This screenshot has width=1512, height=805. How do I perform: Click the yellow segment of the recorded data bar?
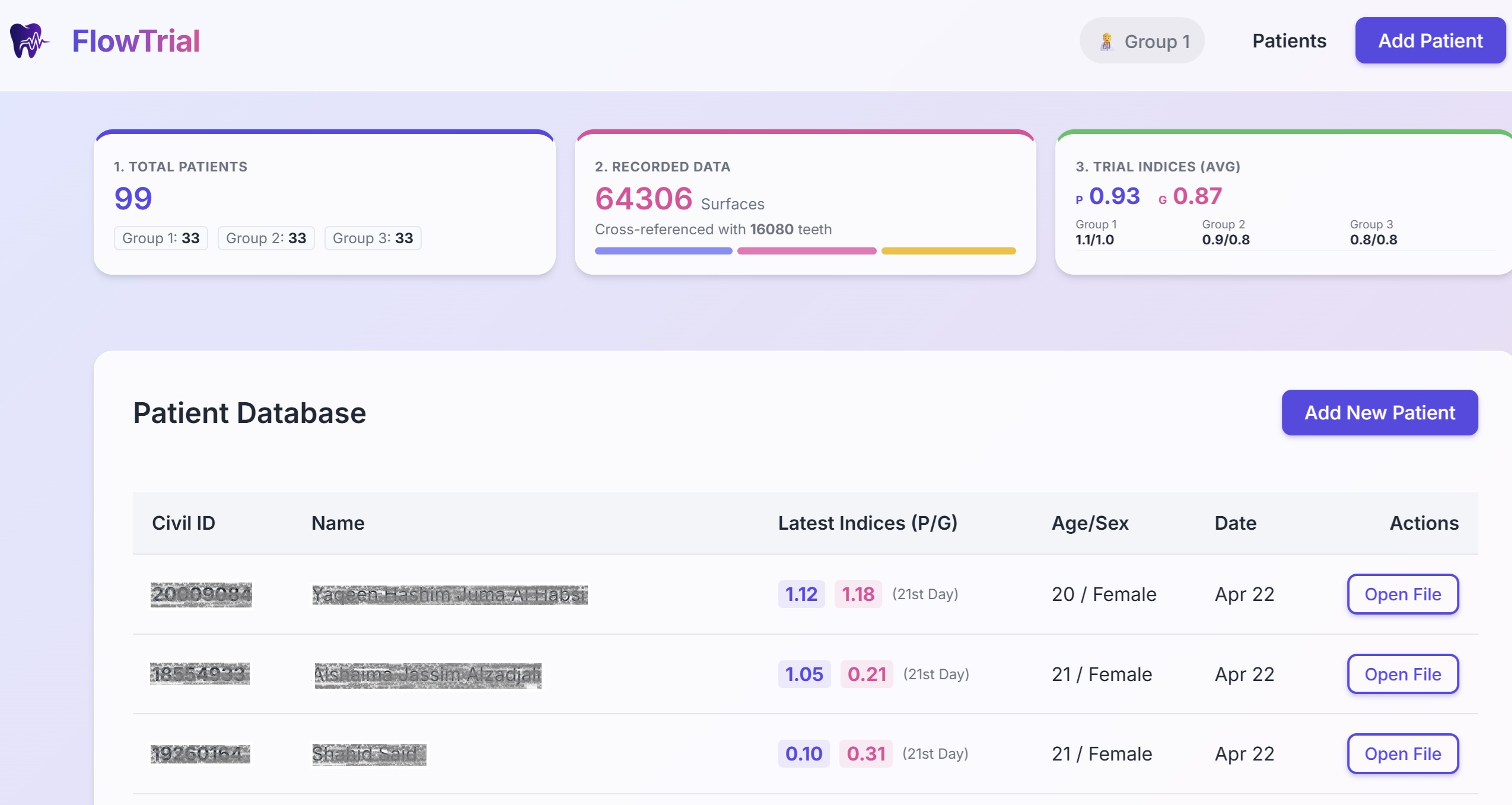948,251
